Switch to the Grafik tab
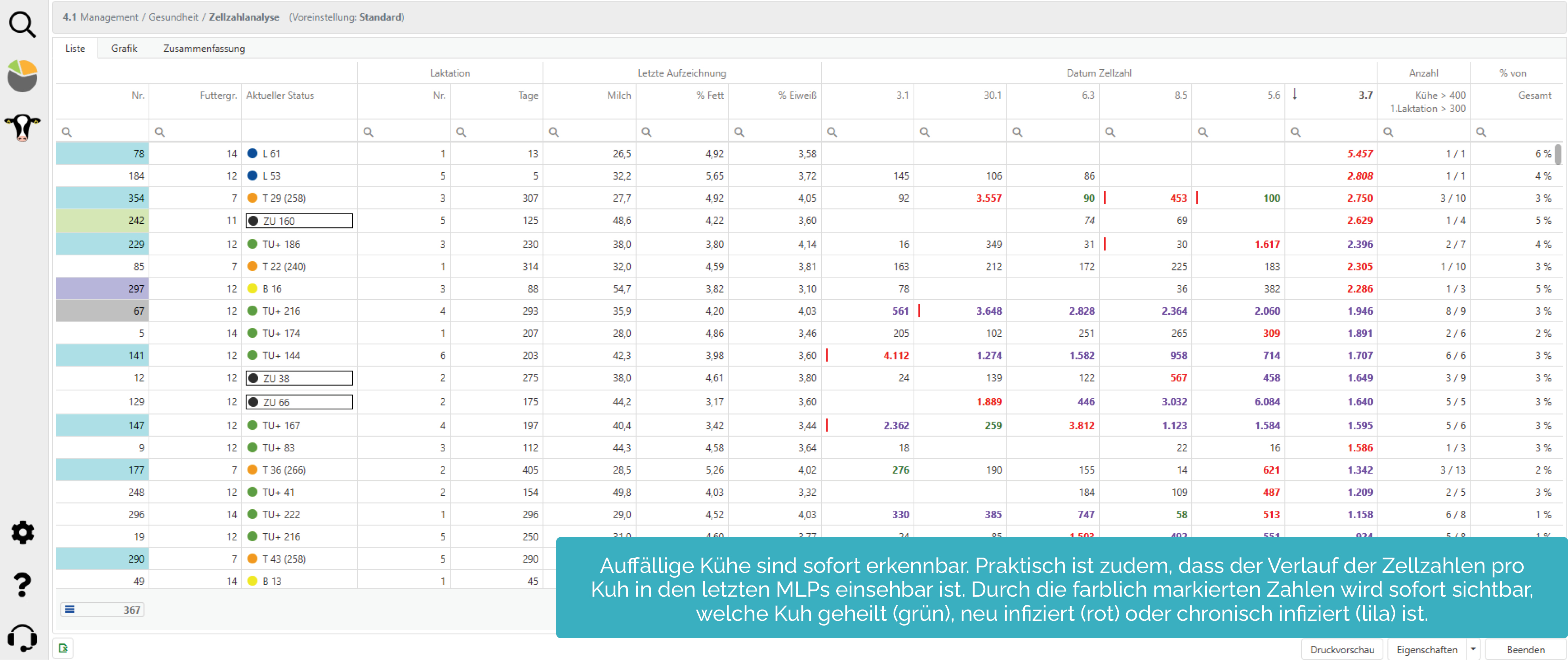Viewport: 1568px width, 660px height. tap(124, 48)
